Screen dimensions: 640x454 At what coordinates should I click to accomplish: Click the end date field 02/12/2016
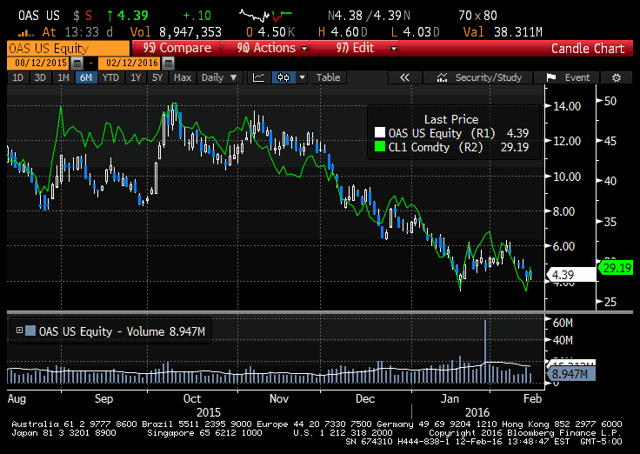[130, 63]
